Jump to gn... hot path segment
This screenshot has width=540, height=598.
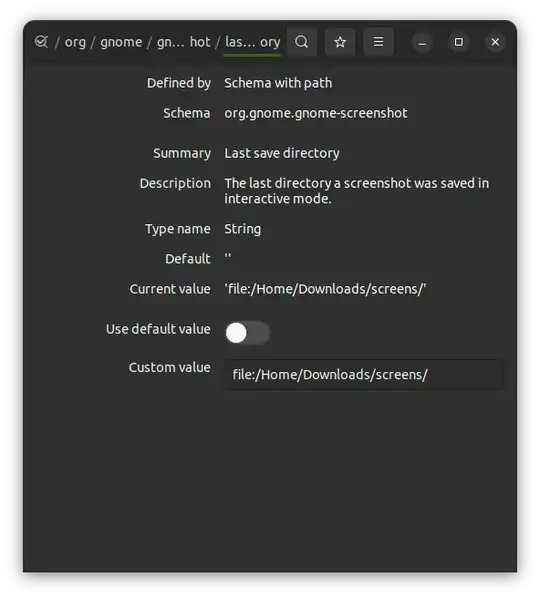(x=183, y=42)
